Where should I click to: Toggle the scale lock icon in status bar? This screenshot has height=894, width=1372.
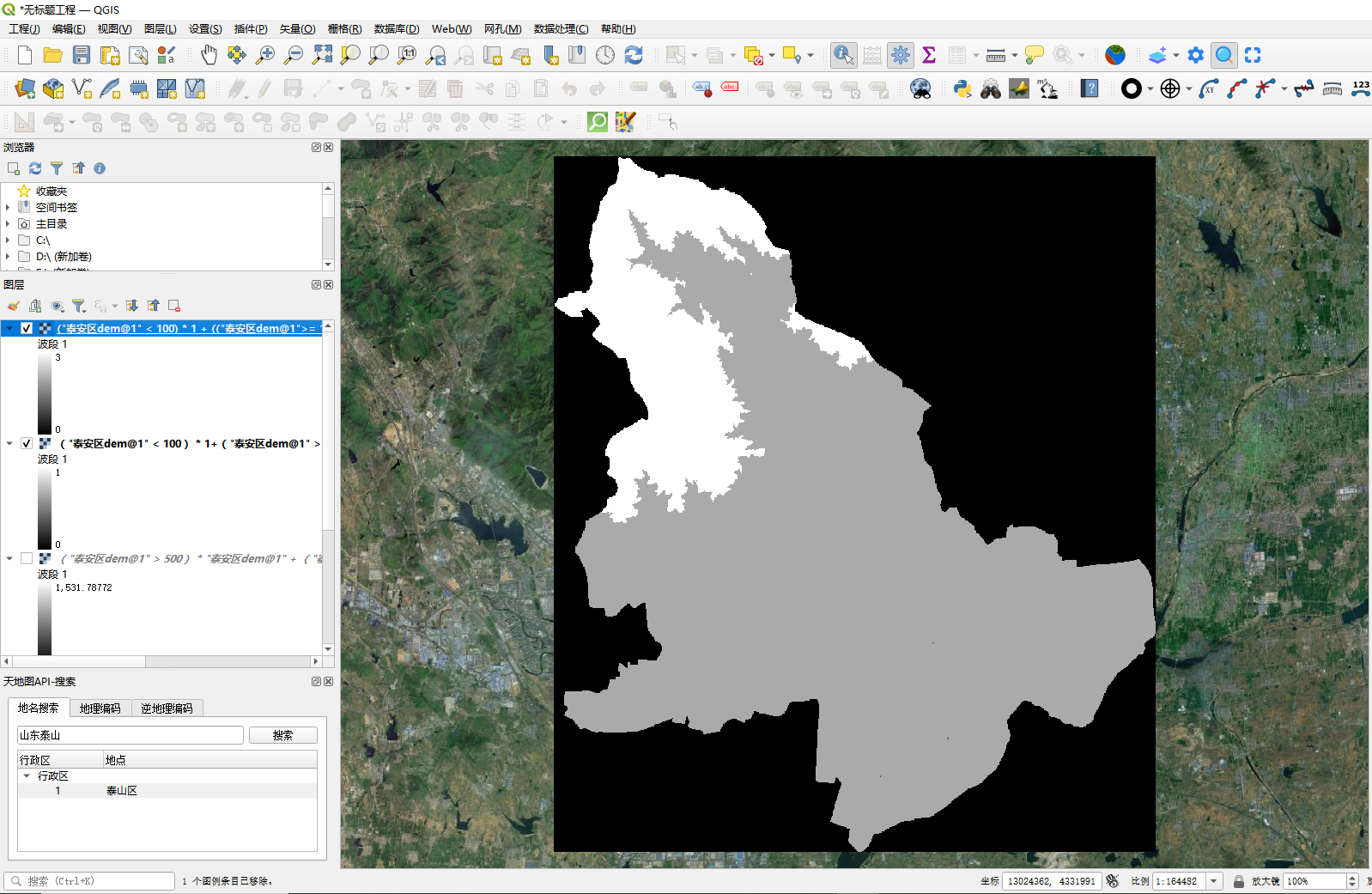[x=1239, y=881]
